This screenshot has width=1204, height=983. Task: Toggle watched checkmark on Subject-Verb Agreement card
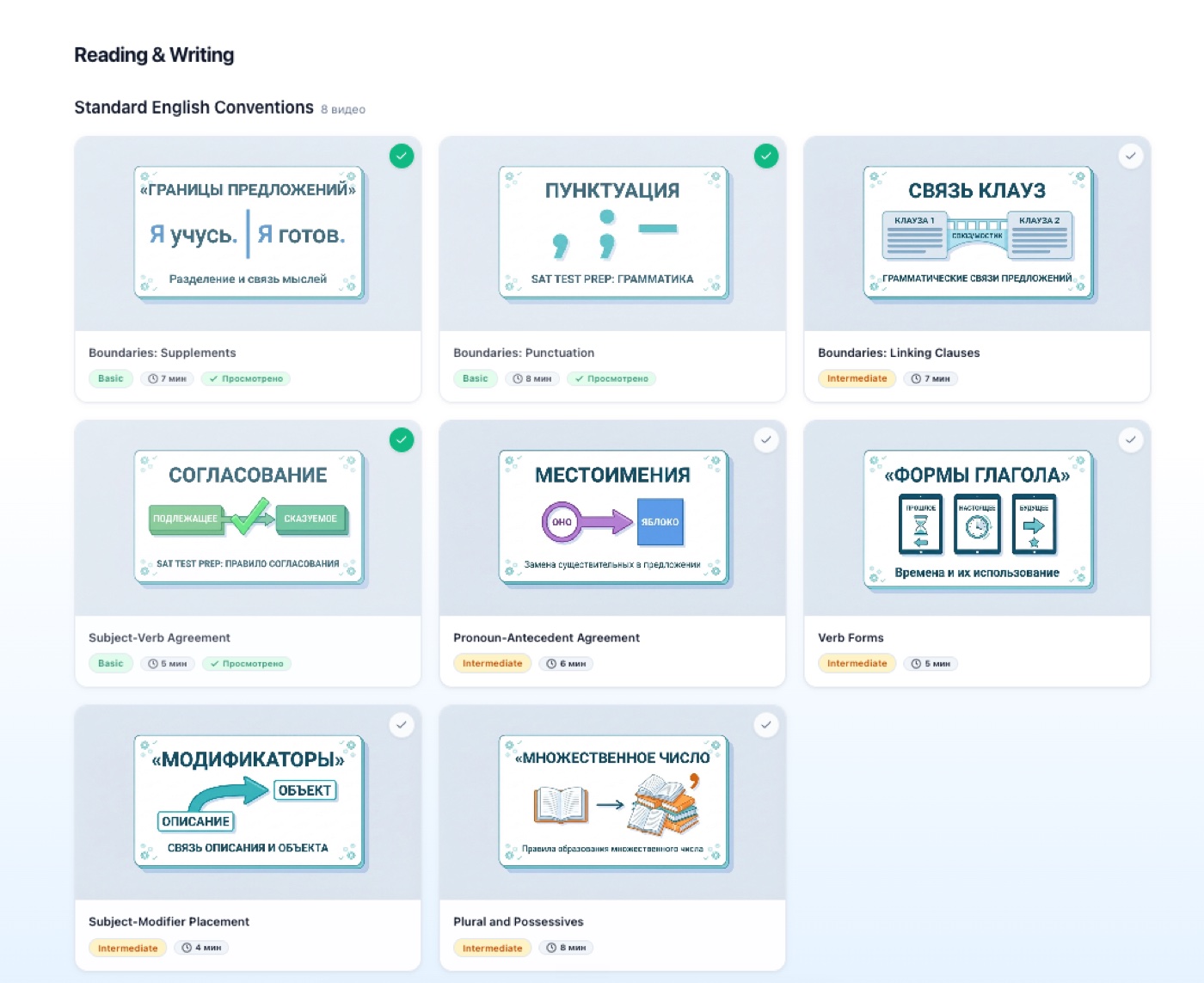pyautogui.click(x=402, y=440)
